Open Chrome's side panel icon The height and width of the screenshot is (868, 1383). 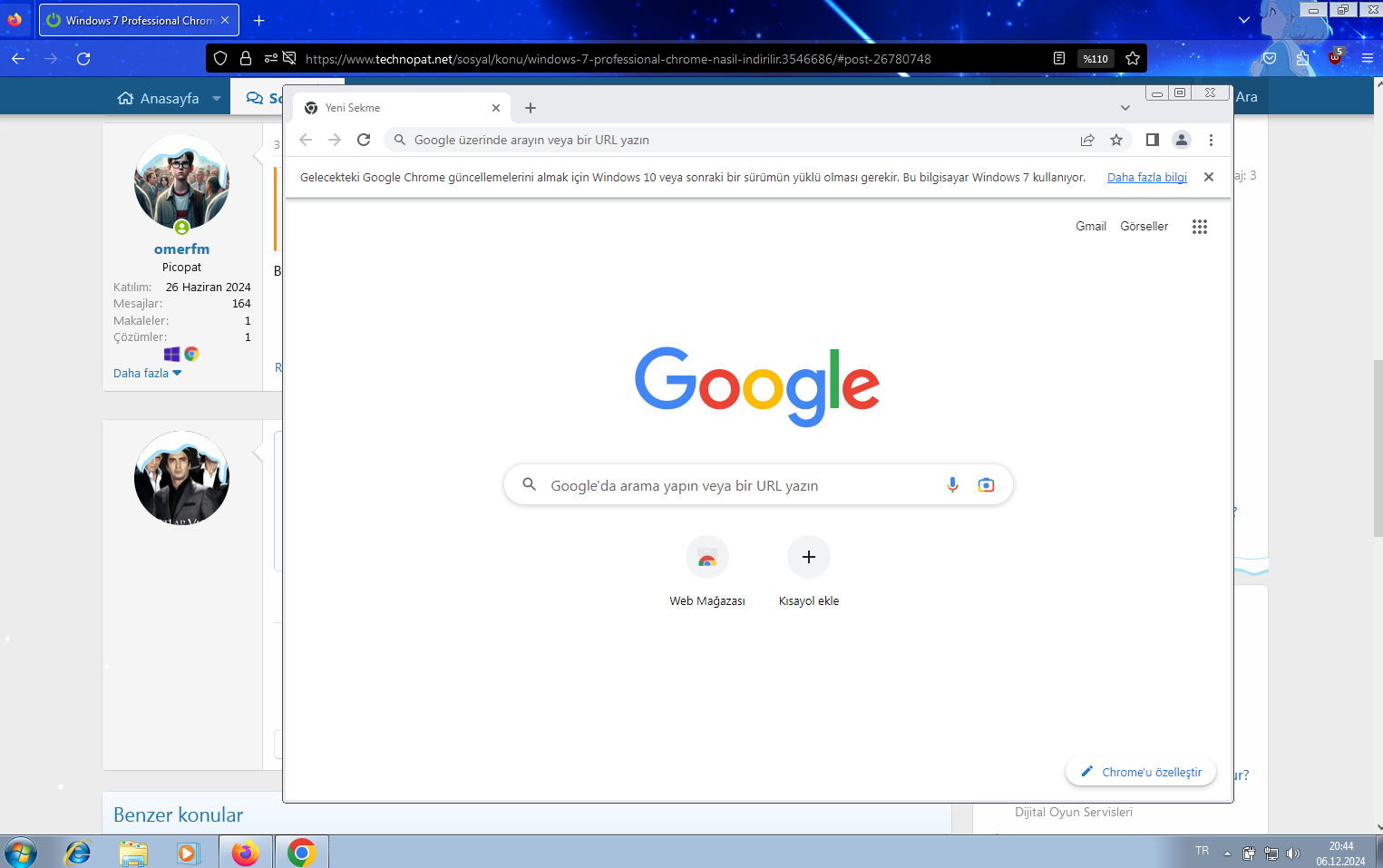(1153, 140)
